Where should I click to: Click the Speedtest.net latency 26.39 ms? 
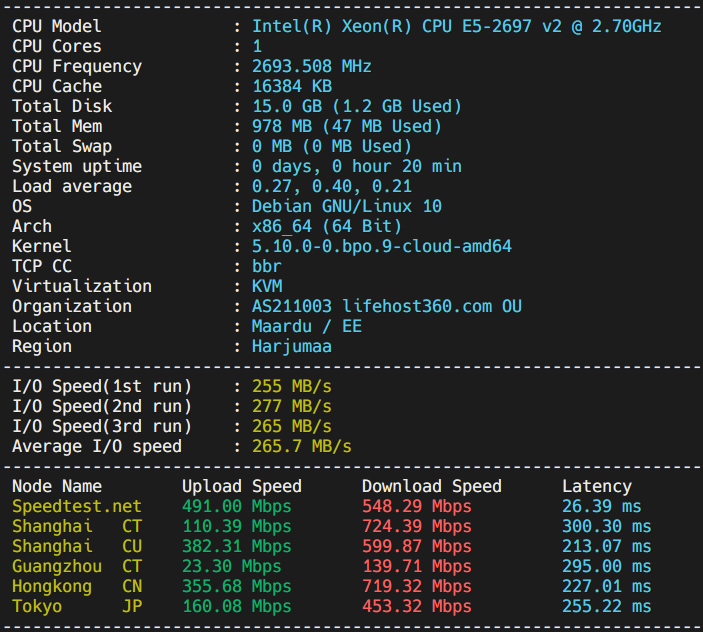click(x=602, y=506)
